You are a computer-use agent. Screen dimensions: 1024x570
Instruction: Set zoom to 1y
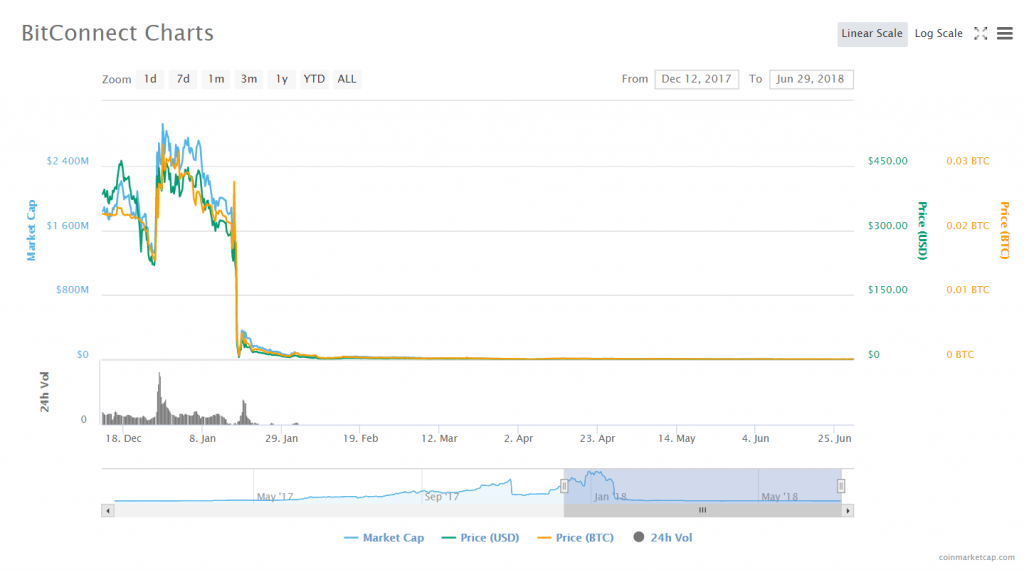[x=281, y=79]
